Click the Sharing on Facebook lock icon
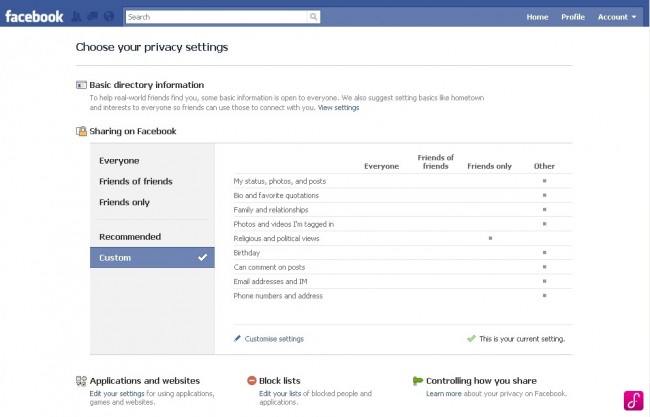The image size is (650, 417). [81, 131]
